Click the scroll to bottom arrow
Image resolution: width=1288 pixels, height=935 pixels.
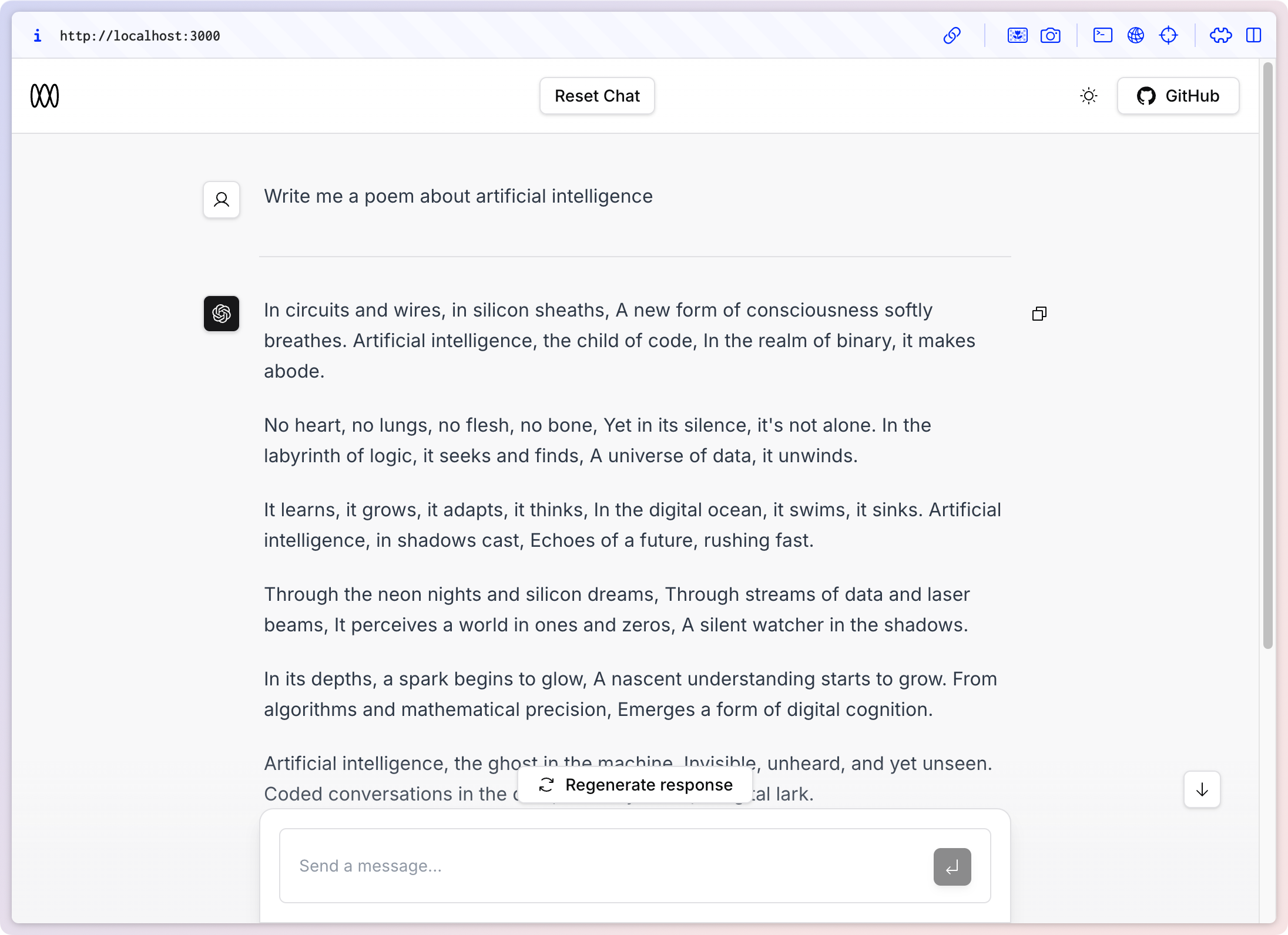pyautogui.click(x=1203, y=790)
